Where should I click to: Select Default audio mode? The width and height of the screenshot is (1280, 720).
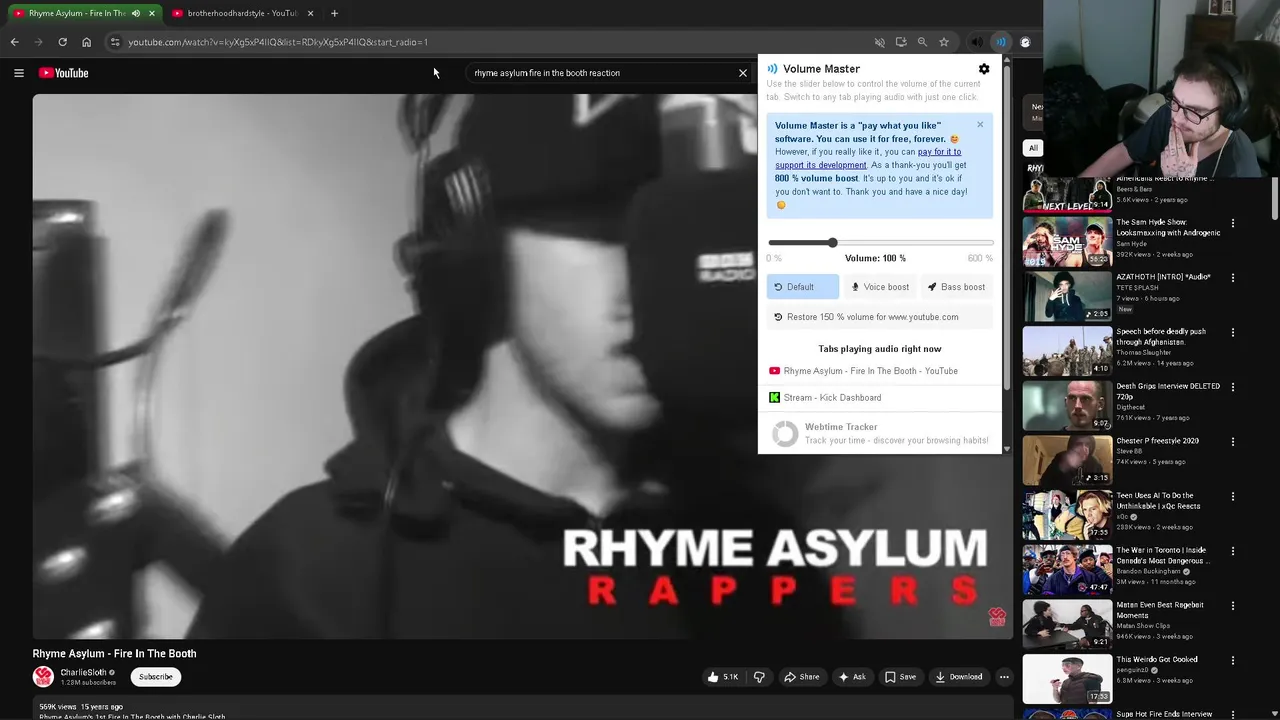coord(803,287)
